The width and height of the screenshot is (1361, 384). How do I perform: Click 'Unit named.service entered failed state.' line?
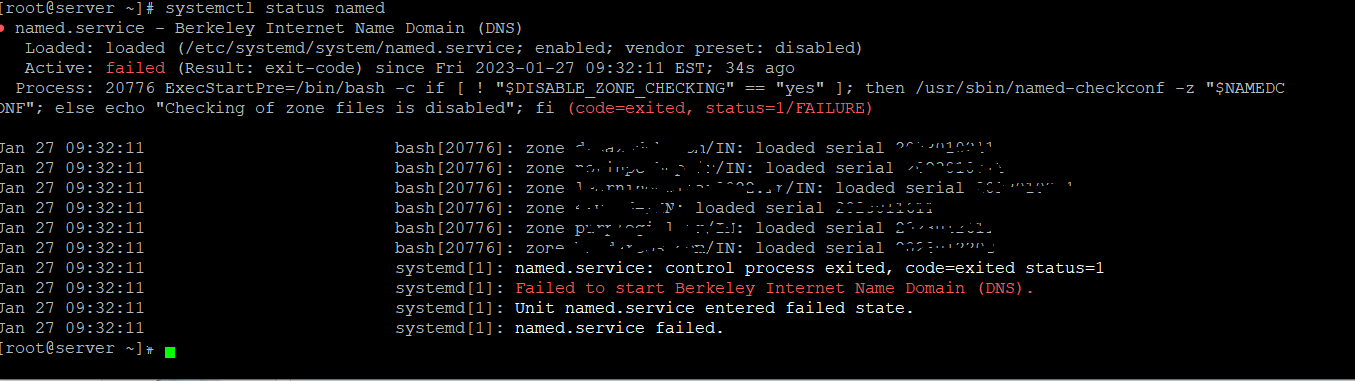point(714,308)
